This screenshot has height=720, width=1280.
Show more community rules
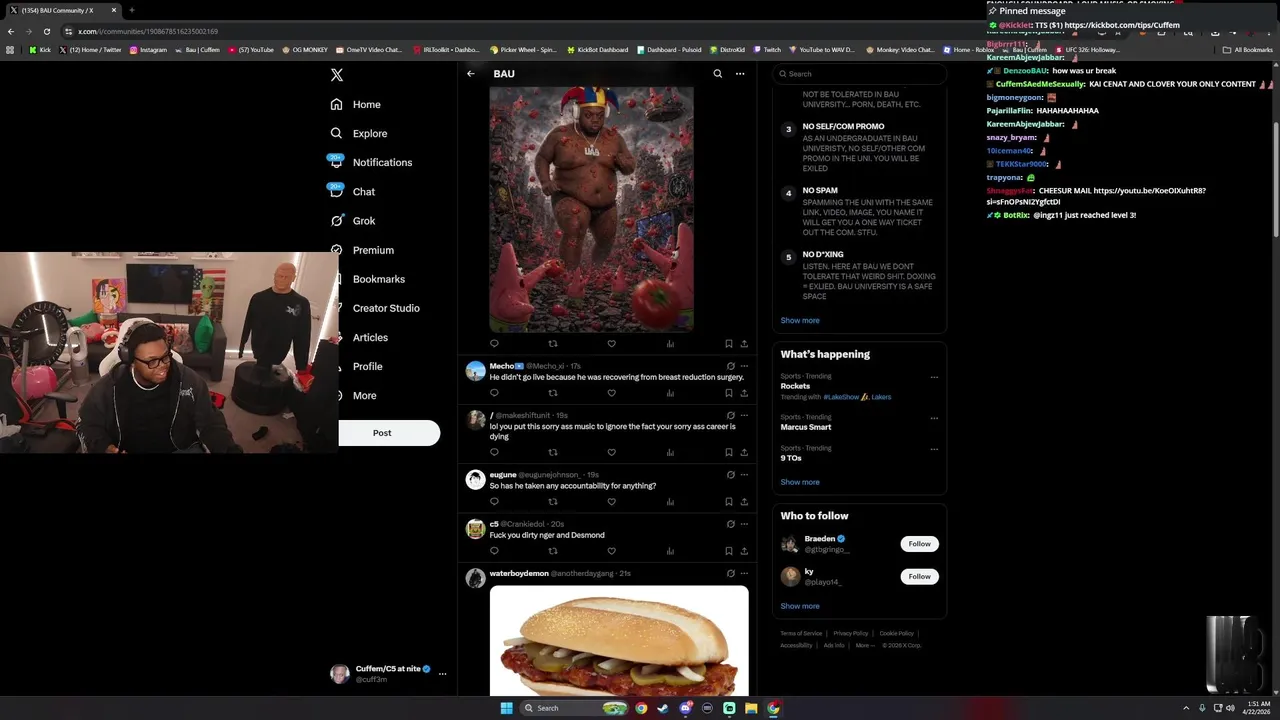(x=800, y=320)
